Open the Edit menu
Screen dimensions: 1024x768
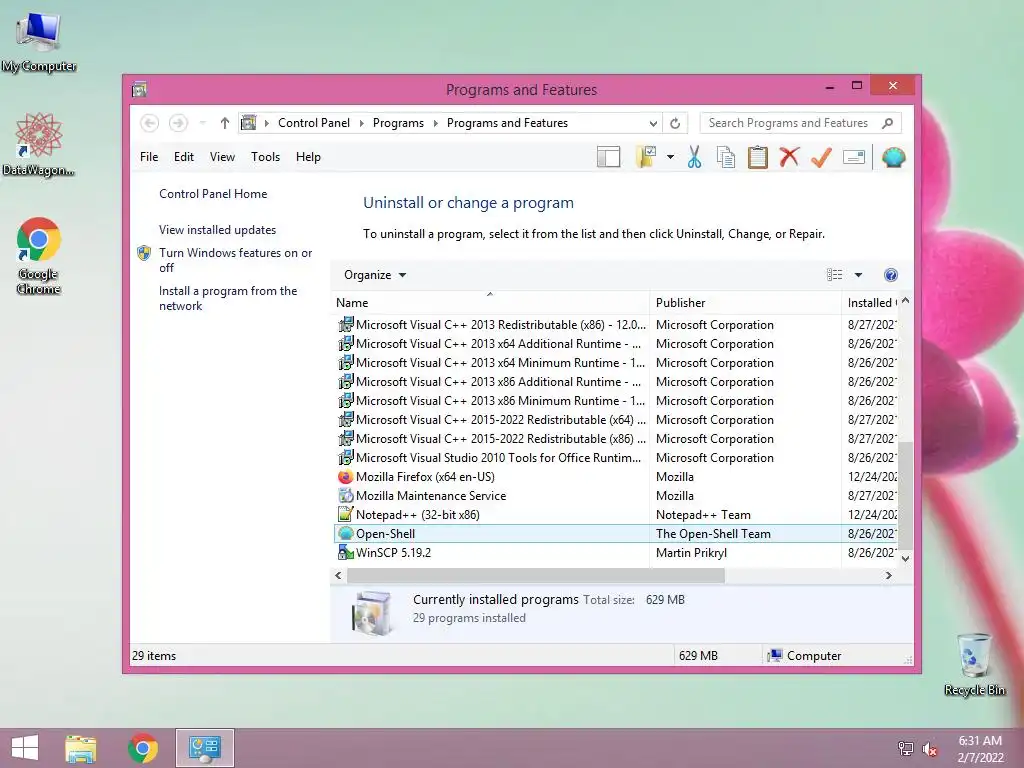pos(184,157)
